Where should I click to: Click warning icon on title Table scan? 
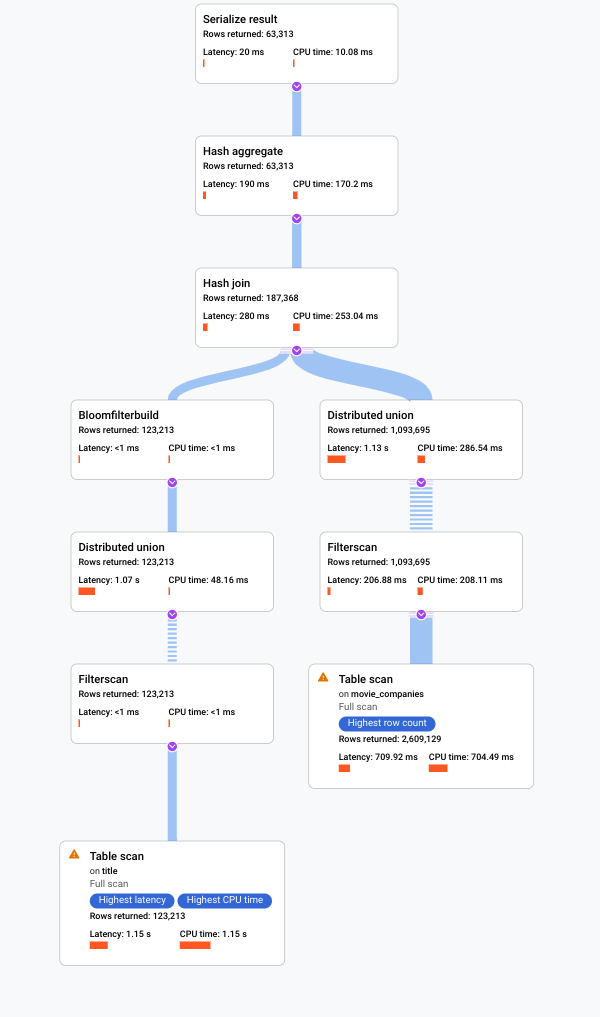[74, 854]
